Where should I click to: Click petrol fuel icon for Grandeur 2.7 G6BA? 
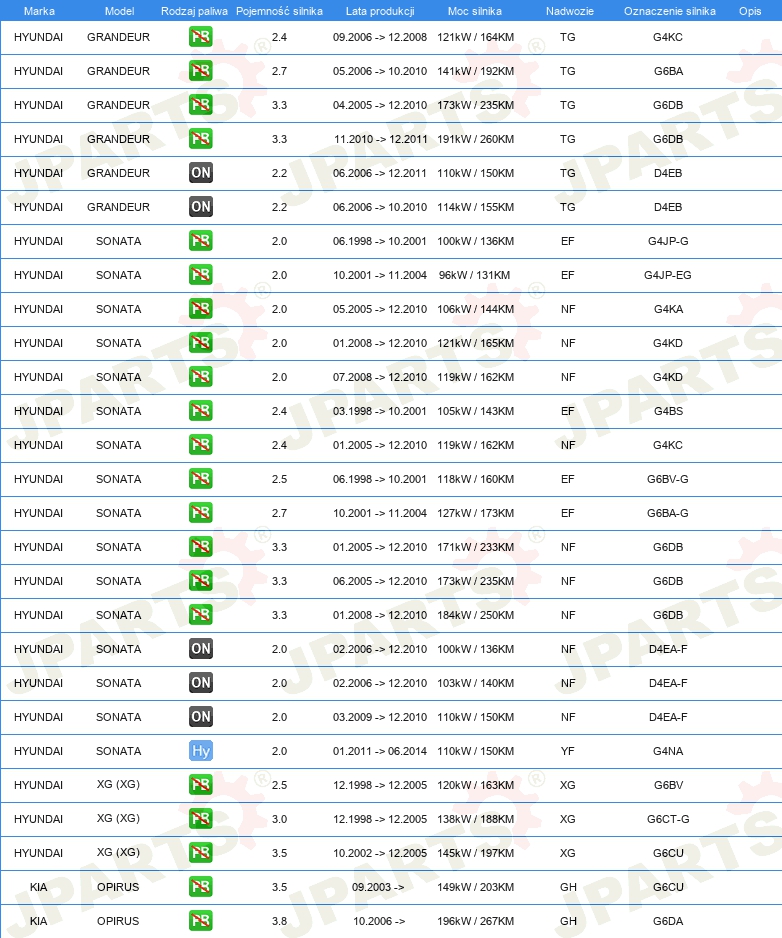point(200,71)
